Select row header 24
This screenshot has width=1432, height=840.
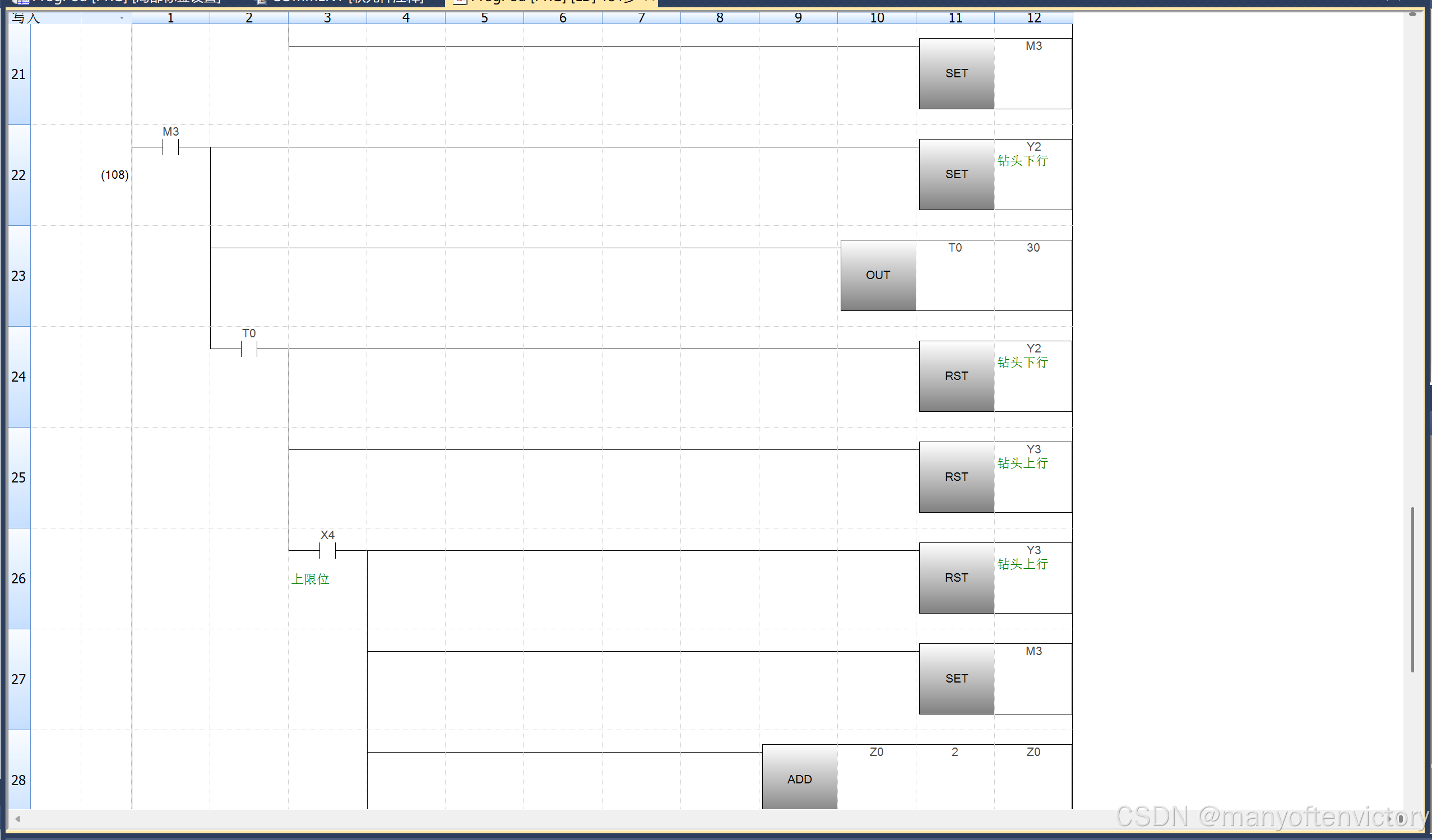[18, 377]
